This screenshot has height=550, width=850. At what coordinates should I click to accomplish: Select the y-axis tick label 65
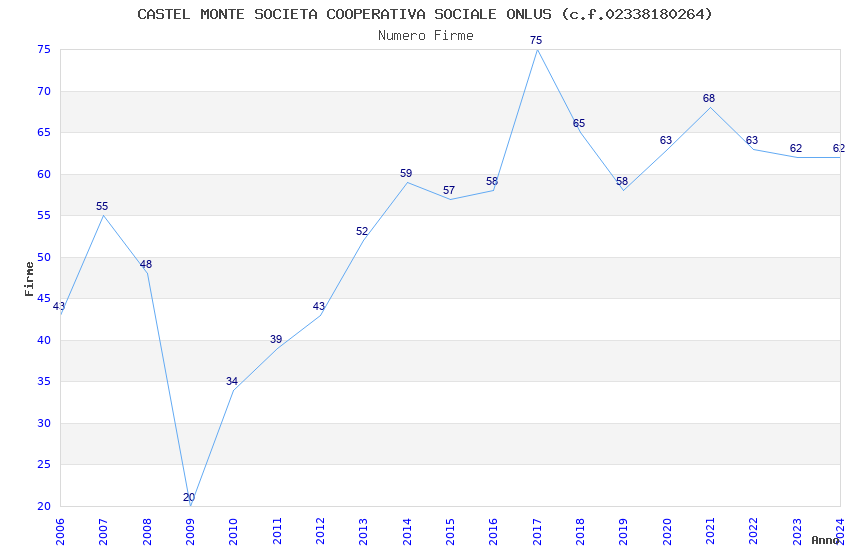click(44, 132)
